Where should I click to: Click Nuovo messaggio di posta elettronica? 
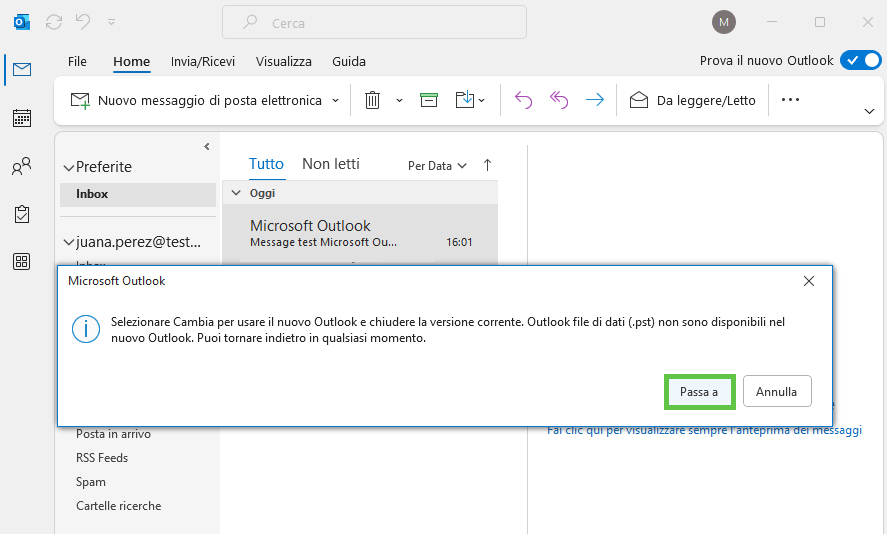pos(196,100)
